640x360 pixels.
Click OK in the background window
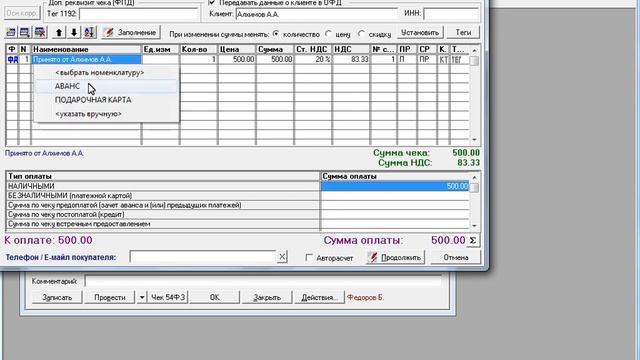(215, 298)
